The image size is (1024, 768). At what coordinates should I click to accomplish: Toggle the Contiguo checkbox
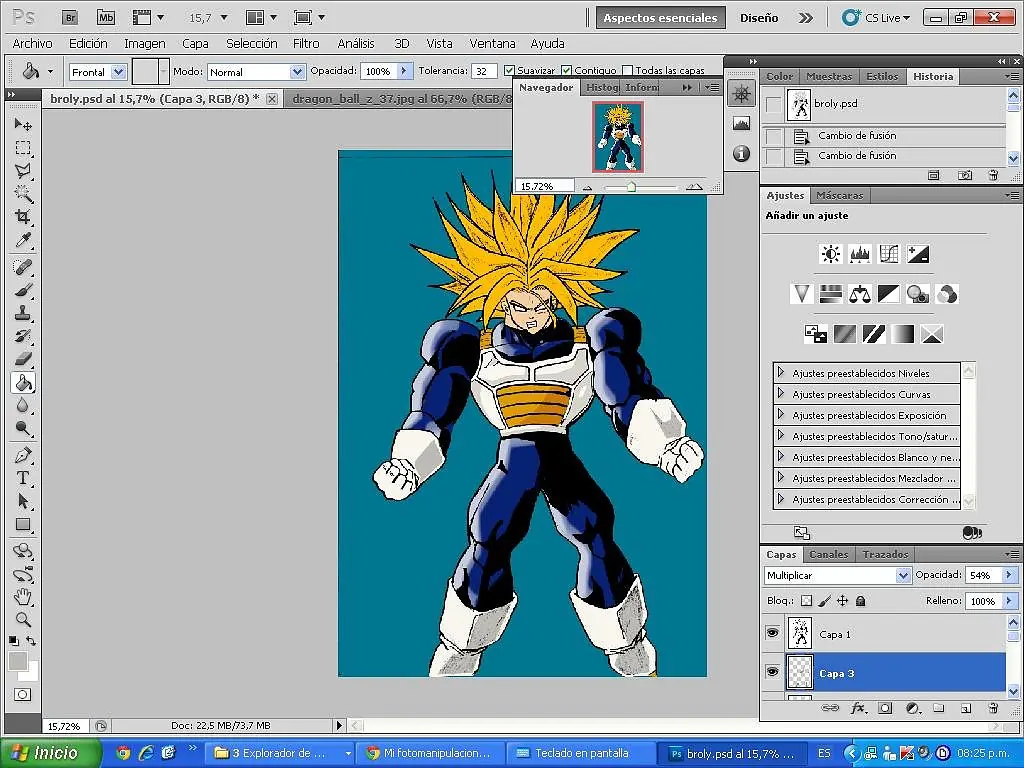566,71
